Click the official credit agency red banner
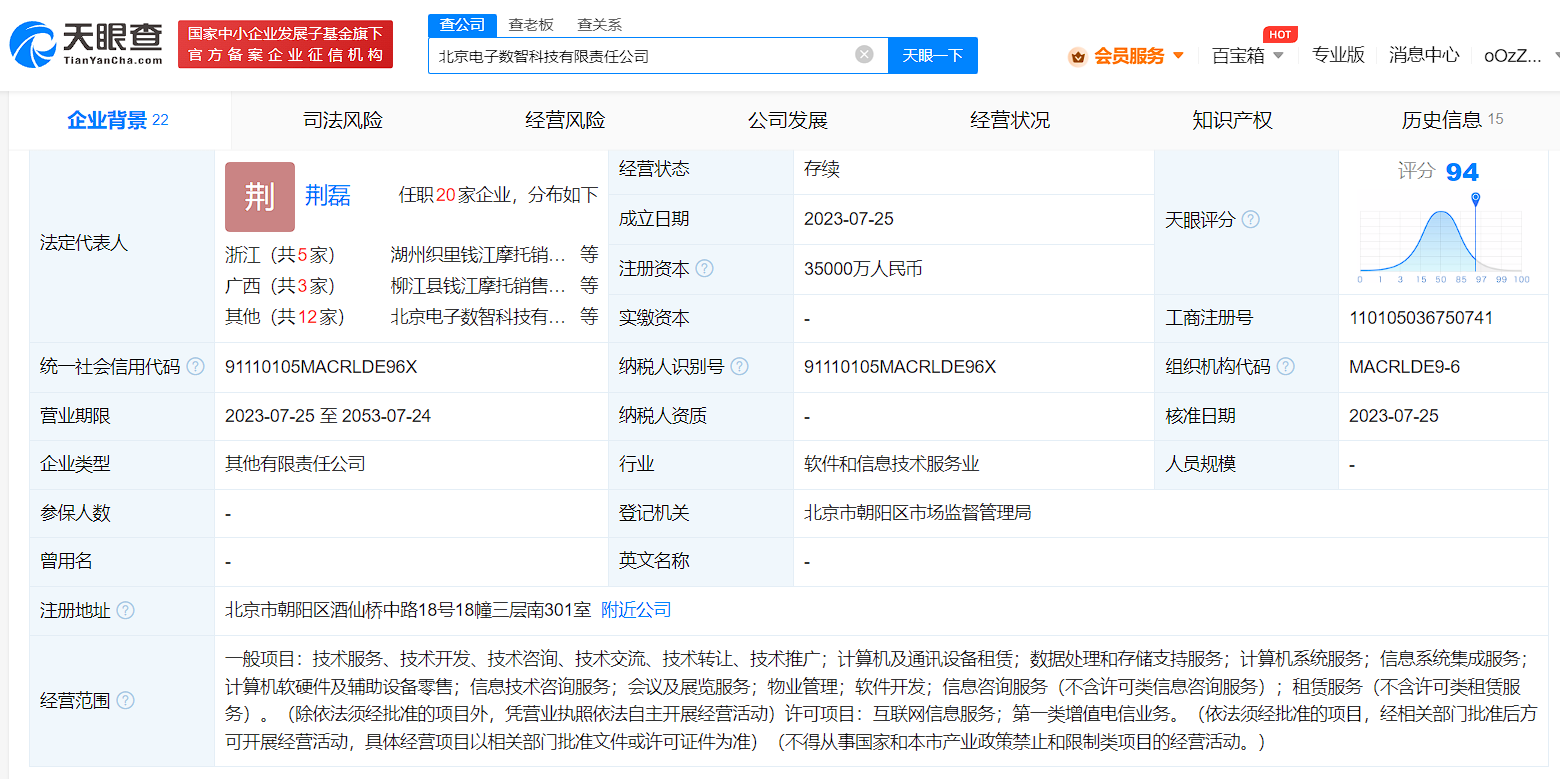Screen dimensions: 1560x779 (285, 45)
